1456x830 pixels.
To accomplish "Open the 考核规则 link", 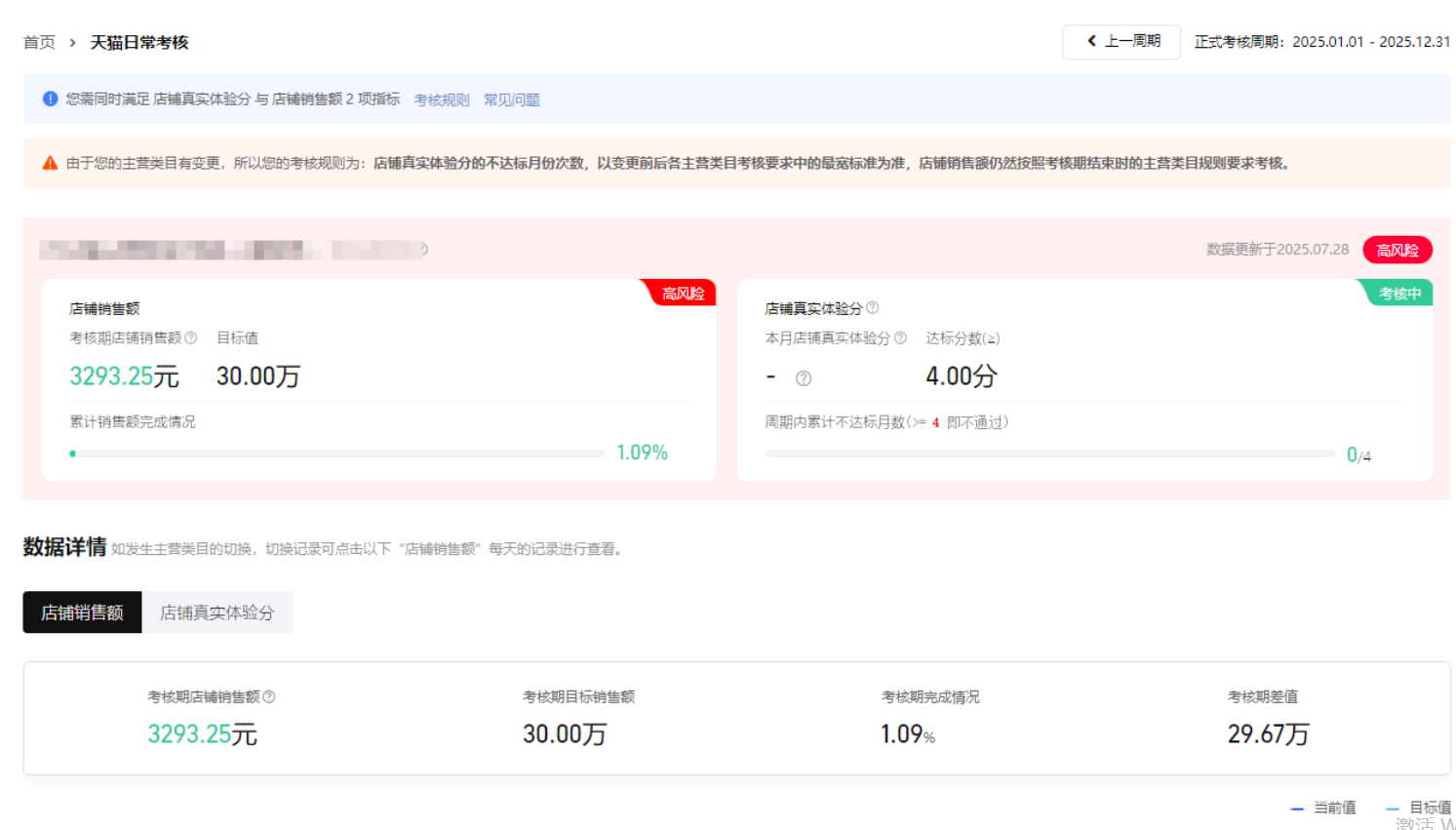I will pyautogui.click(x=441, y=99).
